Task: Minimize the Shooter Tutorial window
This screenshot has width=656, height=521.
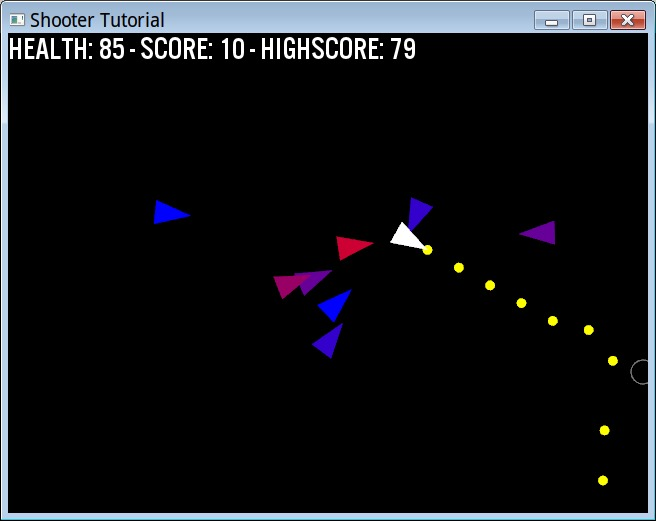Action: [x=551, y=20]
